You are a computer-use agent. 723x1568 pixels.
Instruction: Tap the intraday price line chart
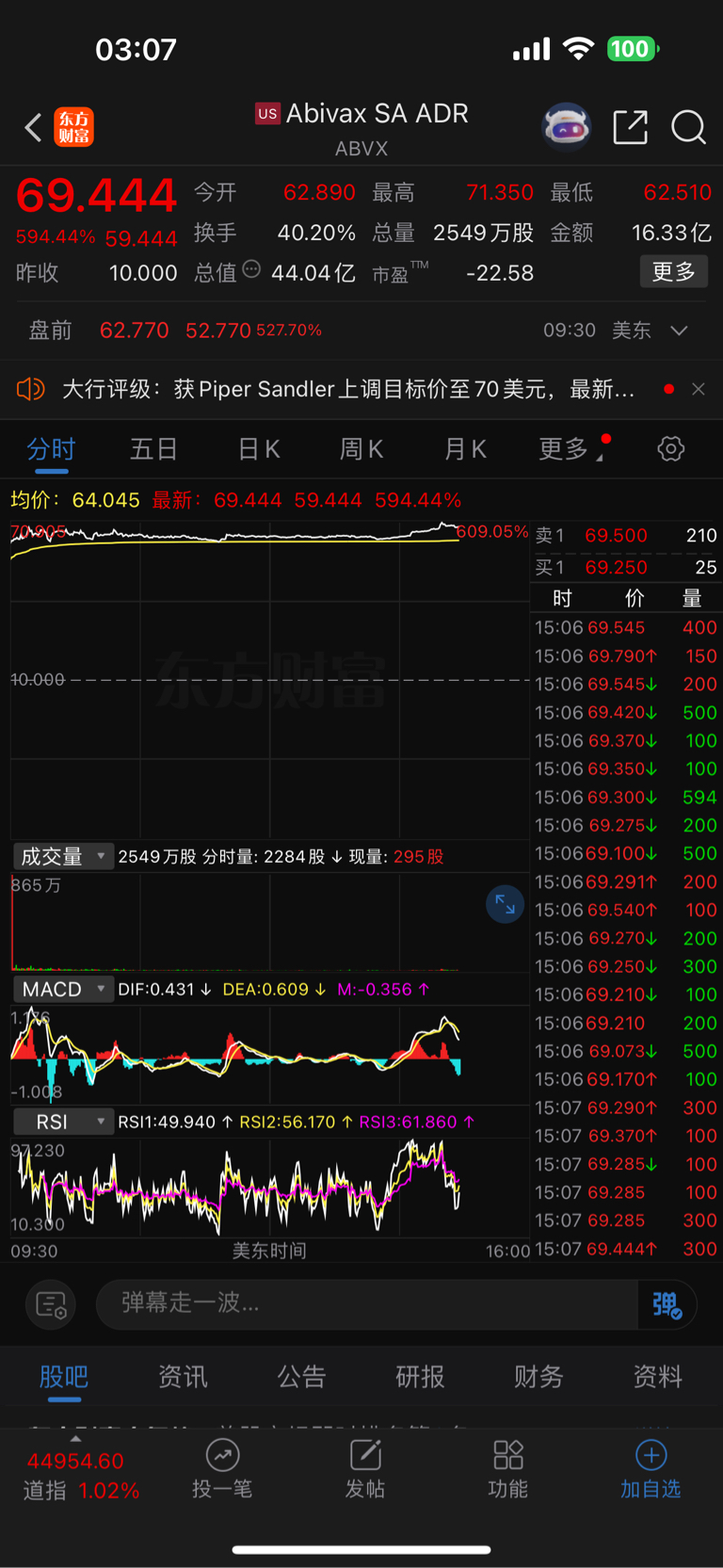point(270,680)
